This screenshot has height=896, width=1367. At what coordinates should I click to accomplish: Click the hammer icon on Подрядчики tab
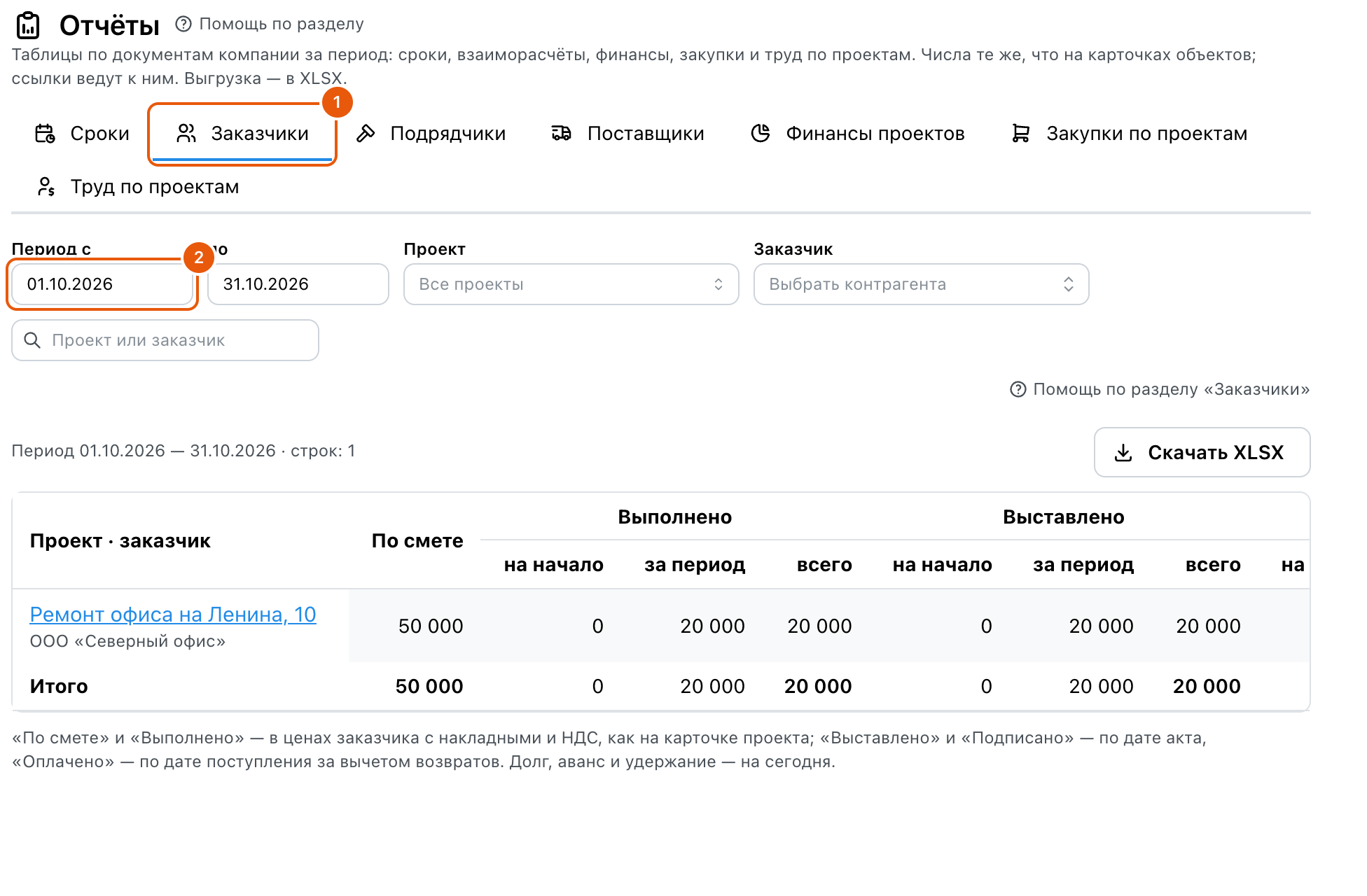coord(366,133)
